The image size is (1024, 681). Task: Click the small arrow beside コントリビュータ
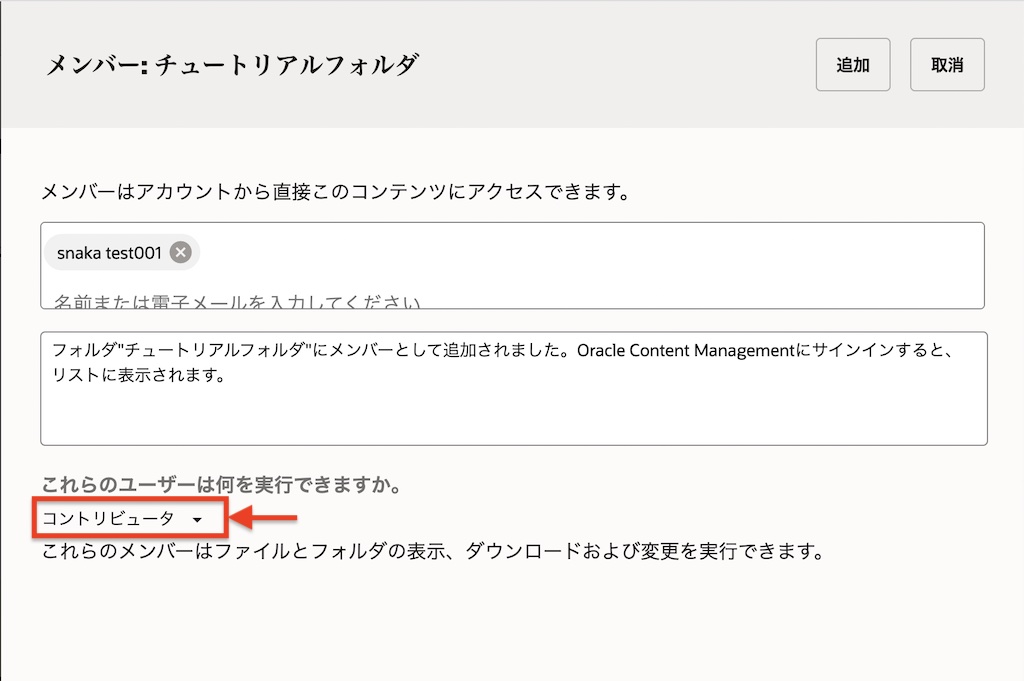[197, 520]
